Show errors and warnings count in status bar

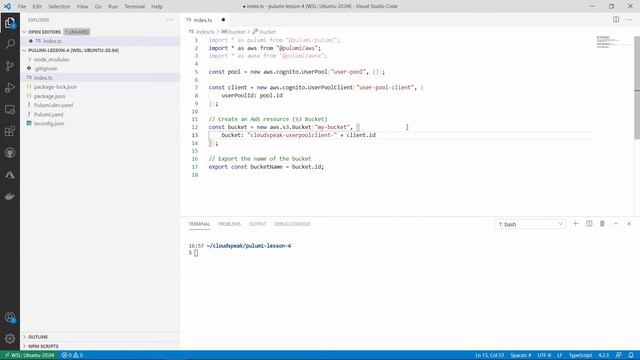coord(72,355)
